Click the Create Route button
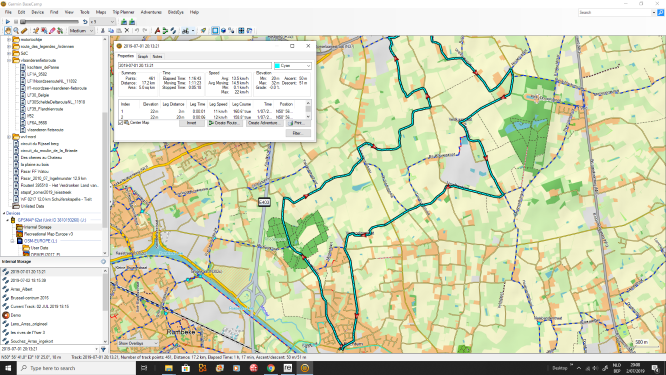This screenshot has width=666, height=375. coord(225,123)
